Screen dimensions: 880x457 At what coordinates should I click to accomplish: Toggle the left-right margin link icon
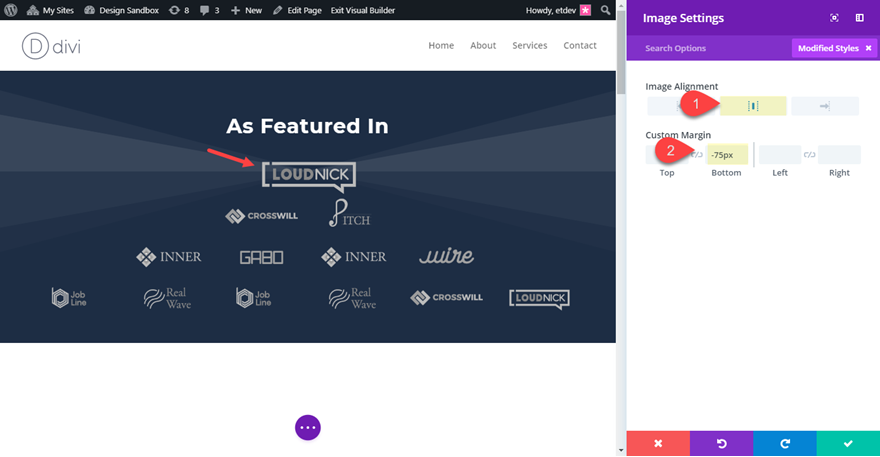click(809, 154)
